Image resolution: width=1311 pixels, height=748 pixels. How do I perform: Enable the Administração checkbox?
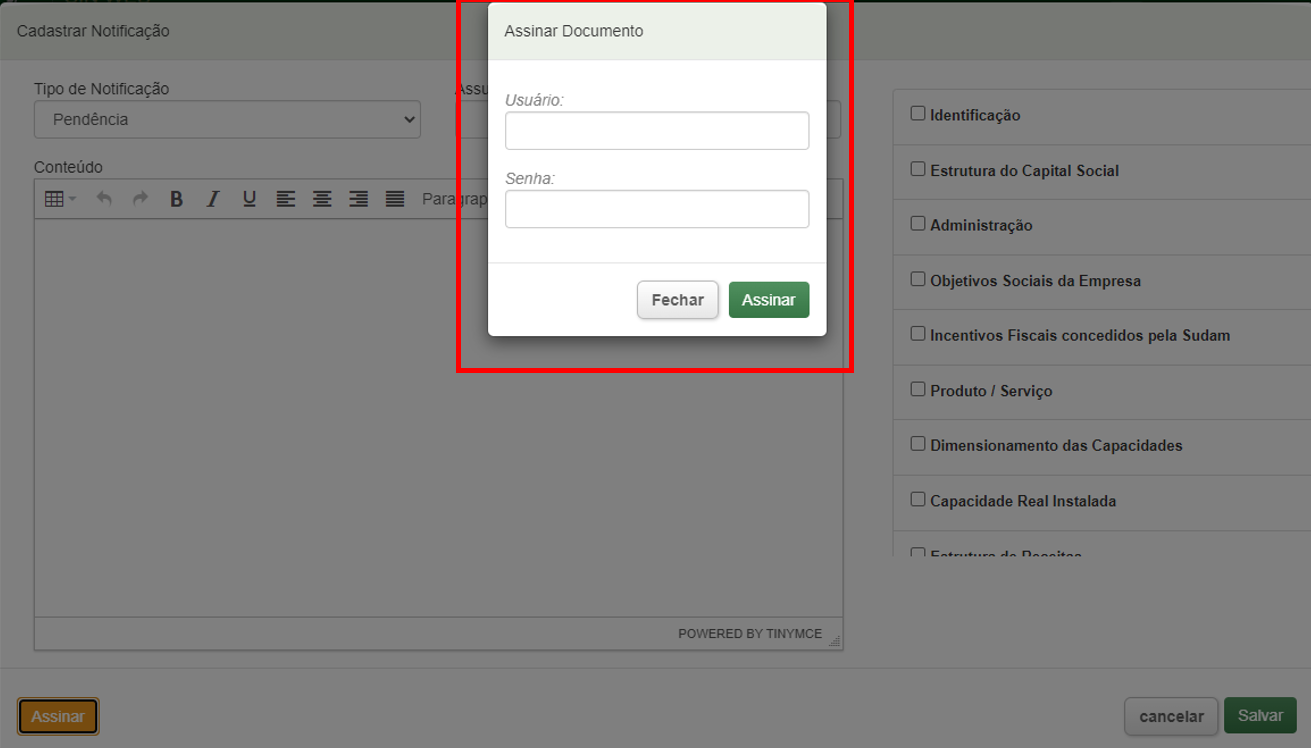point(917,224)
